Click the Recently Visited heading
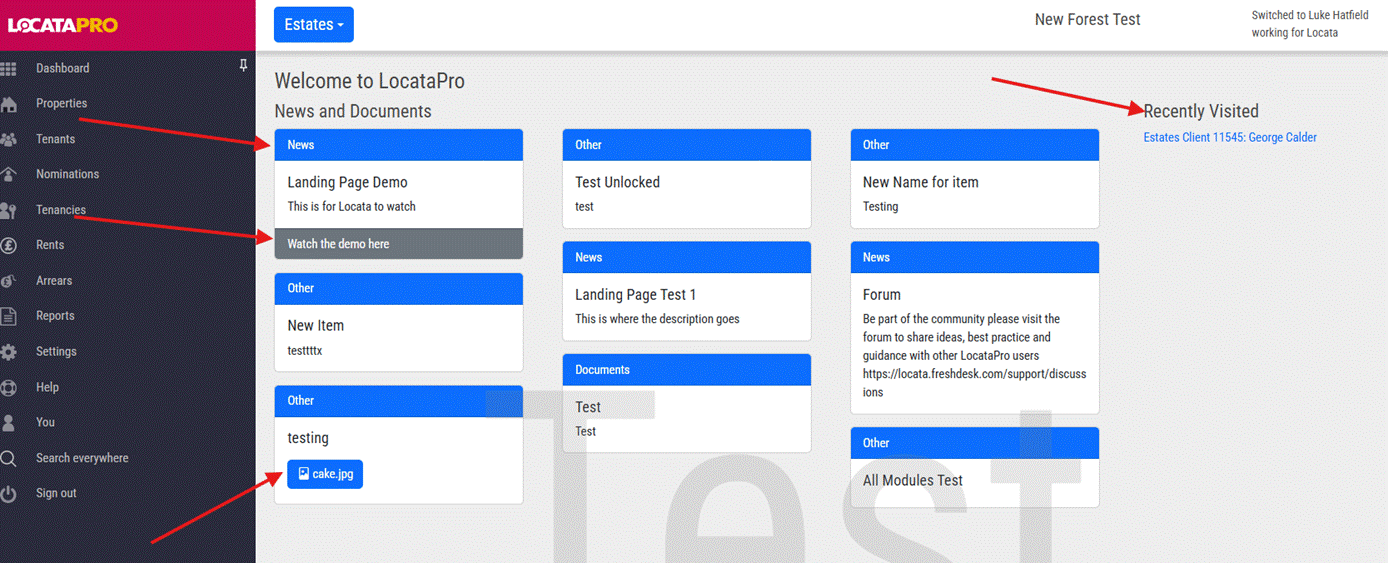The height and width of the screenshot is (563, 1388). 1201,111
